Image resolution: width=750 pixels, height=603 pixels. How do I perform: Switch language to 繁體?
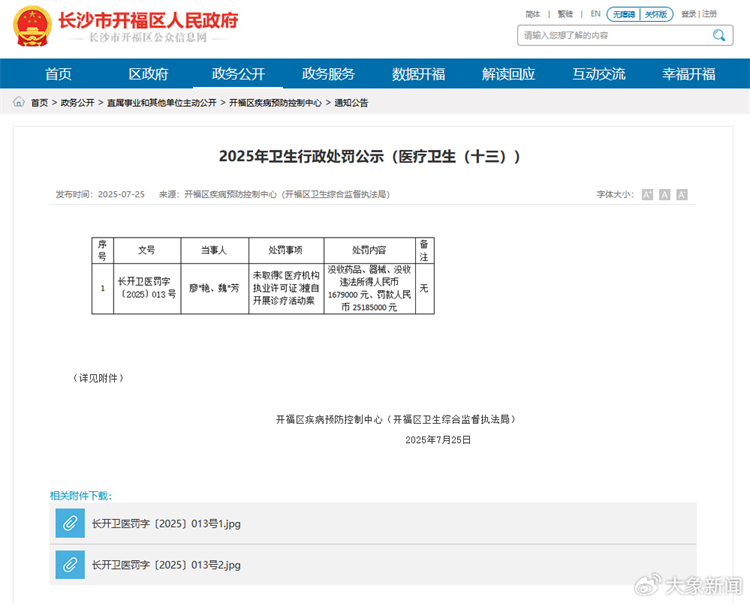[x=565, y=14]
